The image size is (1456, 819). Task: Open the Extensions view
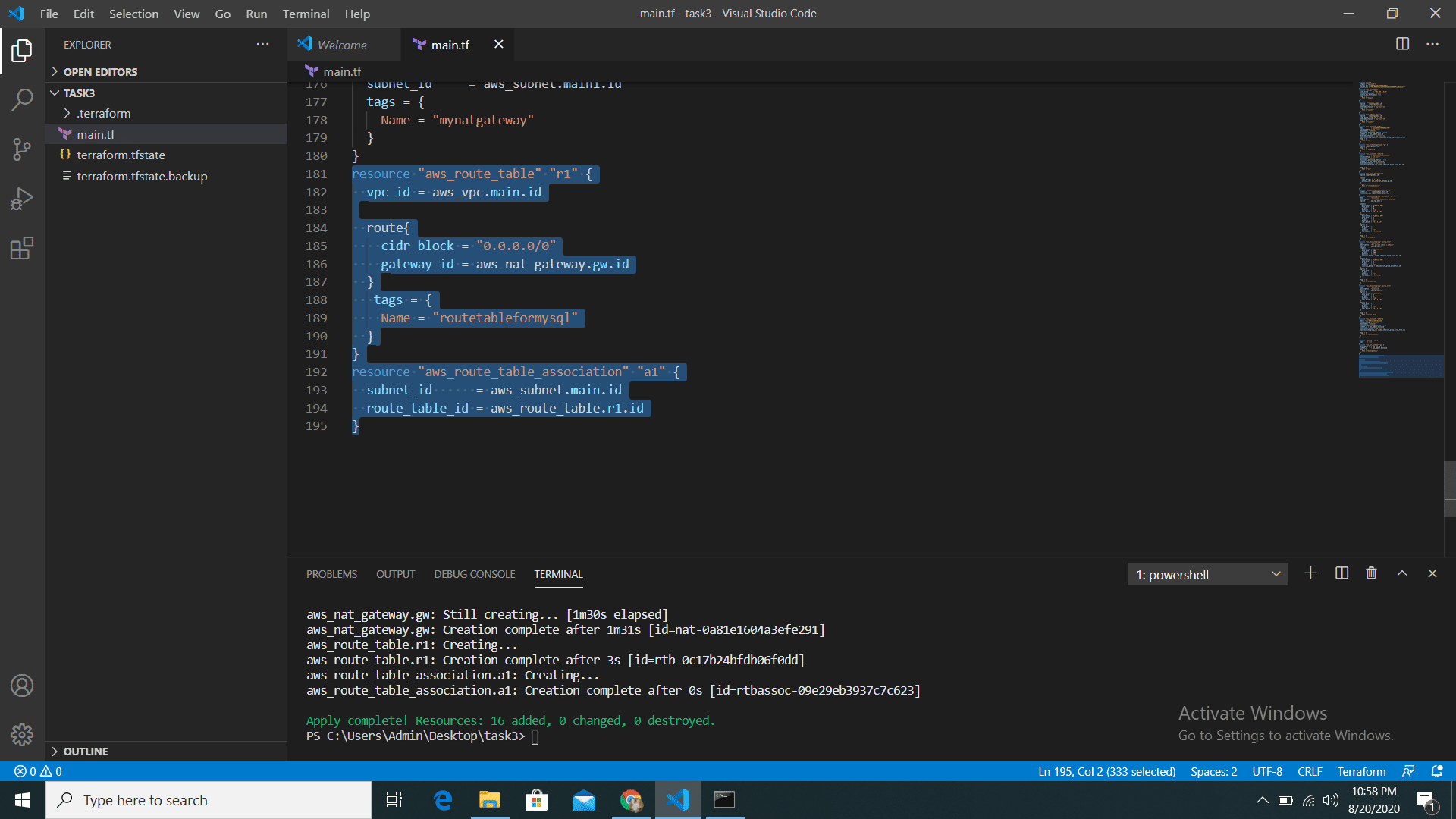point(22,248)
